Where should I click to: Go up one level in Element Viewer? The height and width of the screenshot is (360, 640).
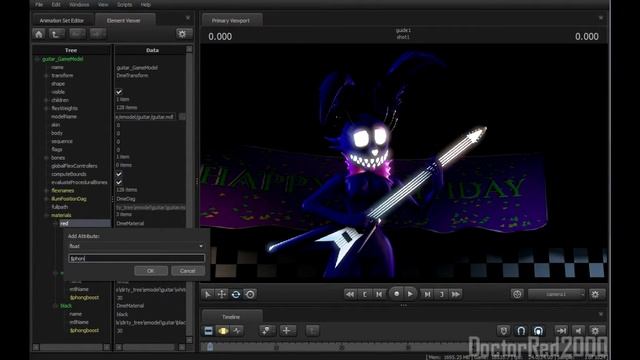[x=56, y=34]
